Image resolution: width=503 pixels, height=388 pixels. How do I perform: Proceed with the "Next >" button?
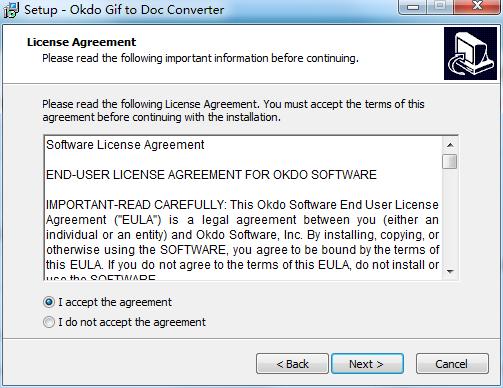coord(367,364)
